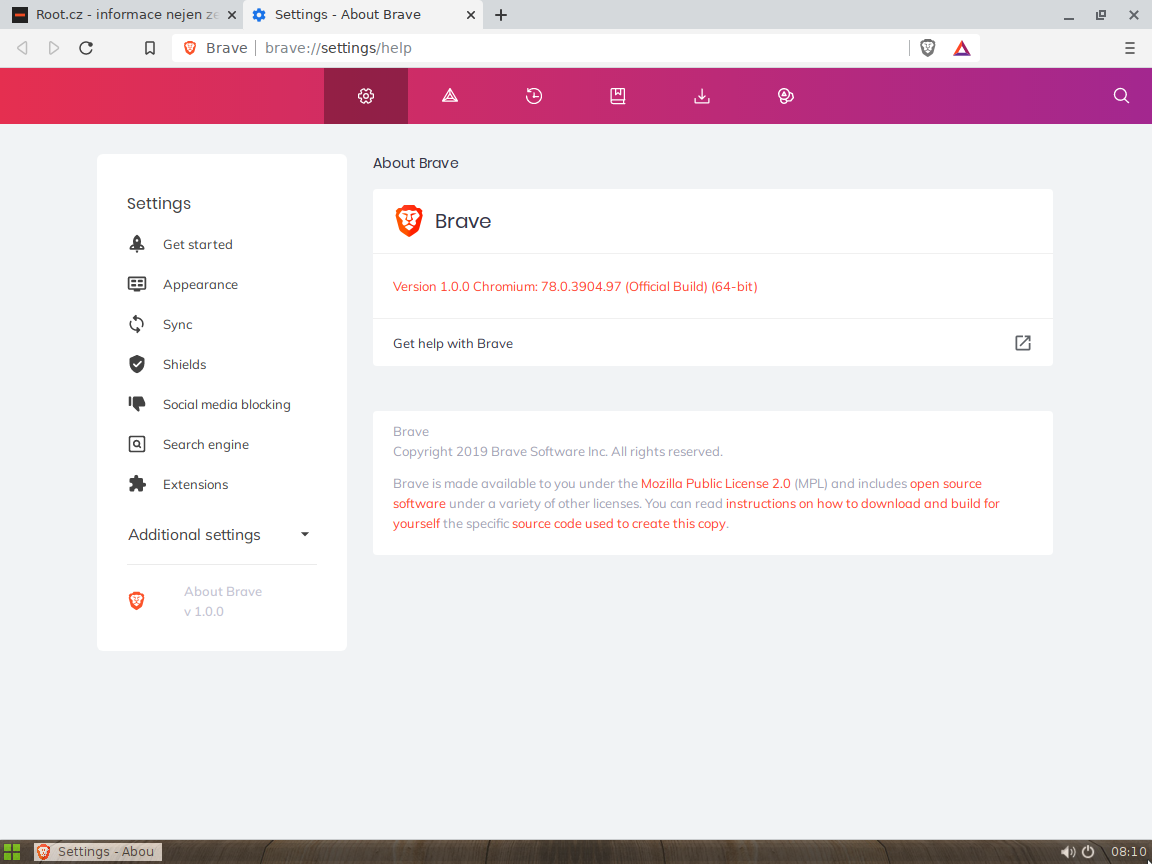Open History from the pink header bar
The width and height of the screenshot is (1152, 864).
(533, 95)
